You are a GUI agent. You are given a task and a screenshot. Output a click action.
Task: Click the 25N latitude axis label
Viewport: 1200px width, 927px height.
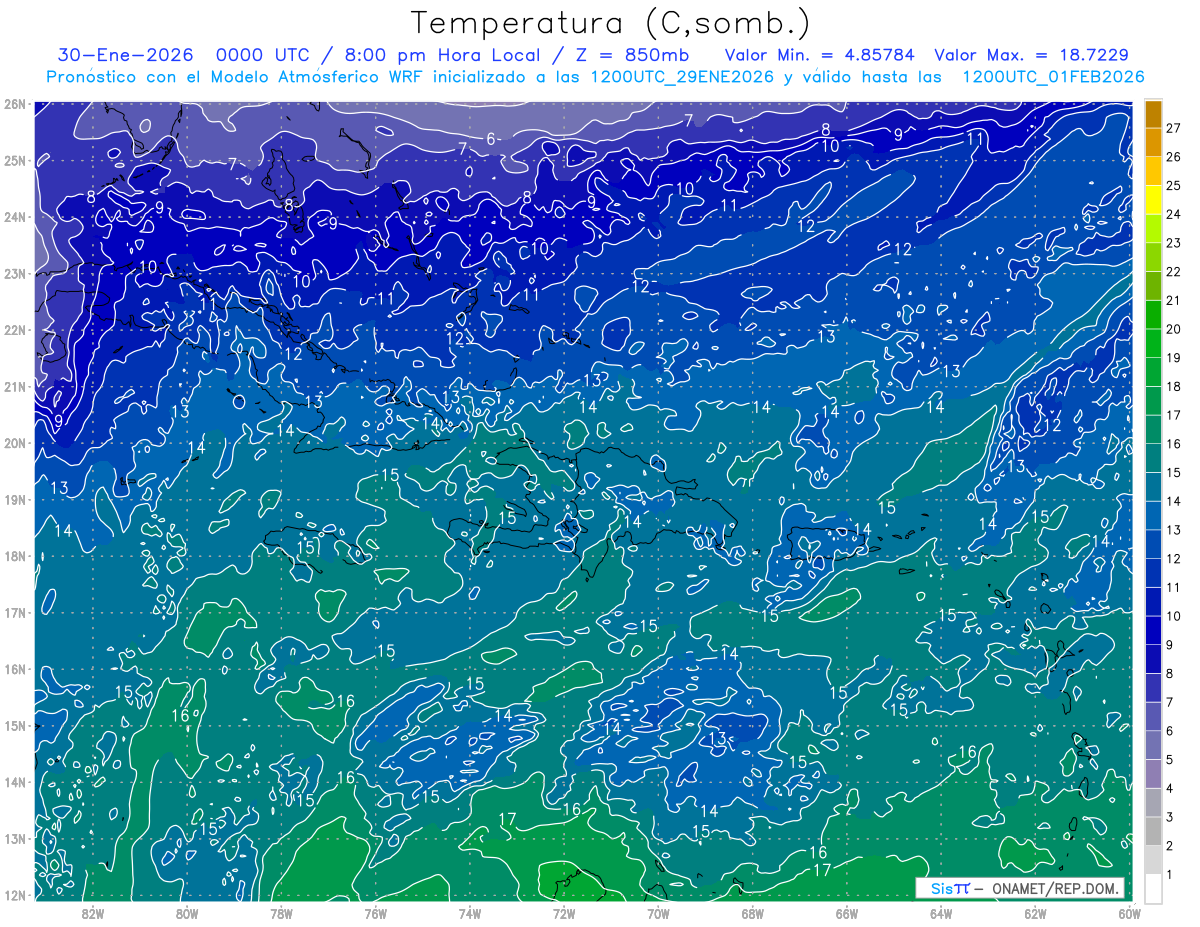click(x=14, y=161)
